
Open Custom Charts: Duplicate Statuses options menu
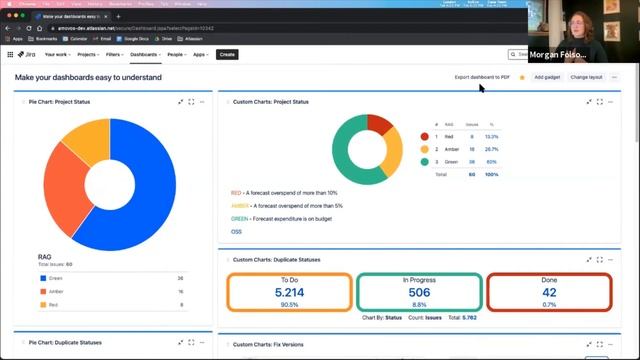pyautogui.click(x=611, y=260)
